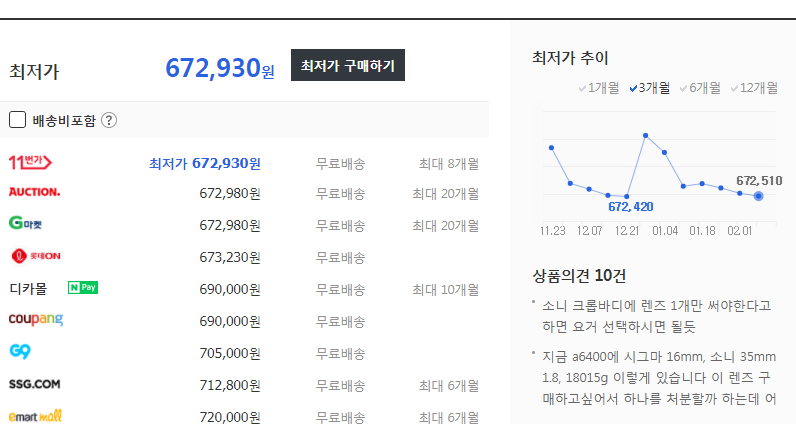Image resolution: width=796 pixels, height=430 pixels.
Task: Open emart mall's 720,000원 price link
Action: coord(230,417)
